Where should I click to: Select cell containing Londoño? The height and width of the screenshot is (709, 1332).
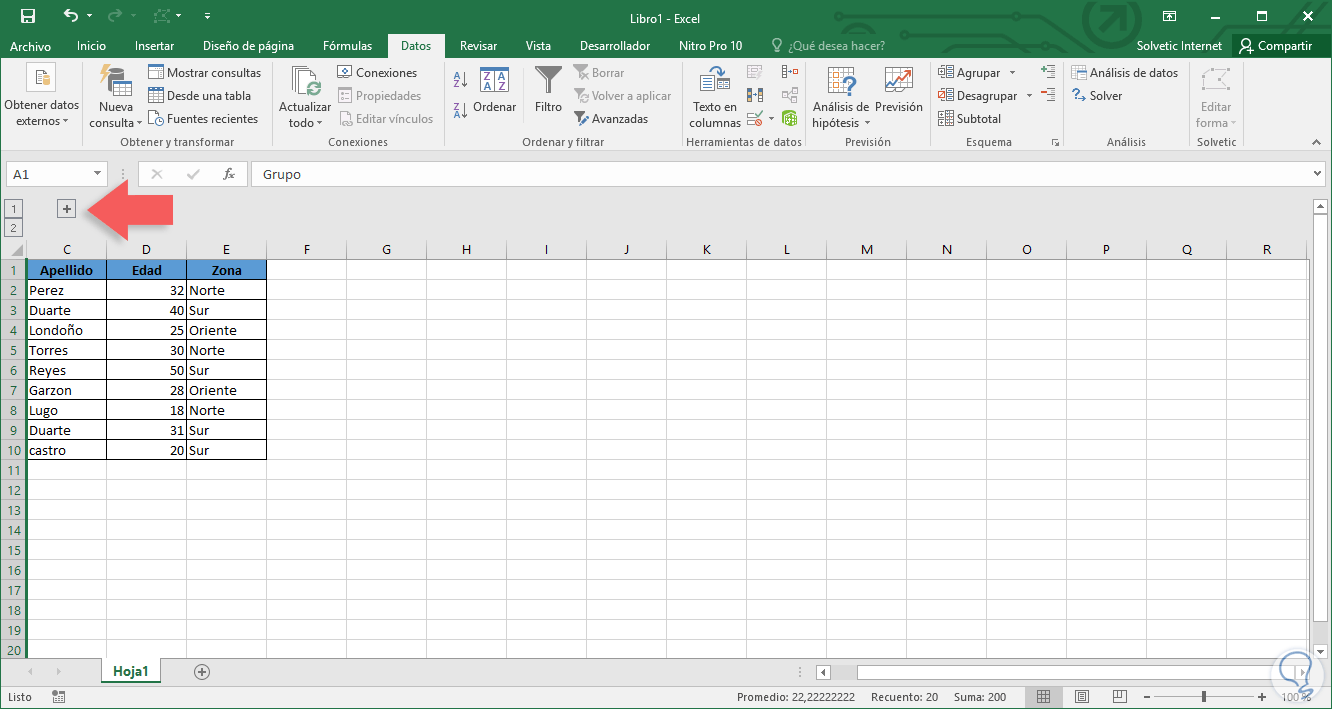point(67,330)
